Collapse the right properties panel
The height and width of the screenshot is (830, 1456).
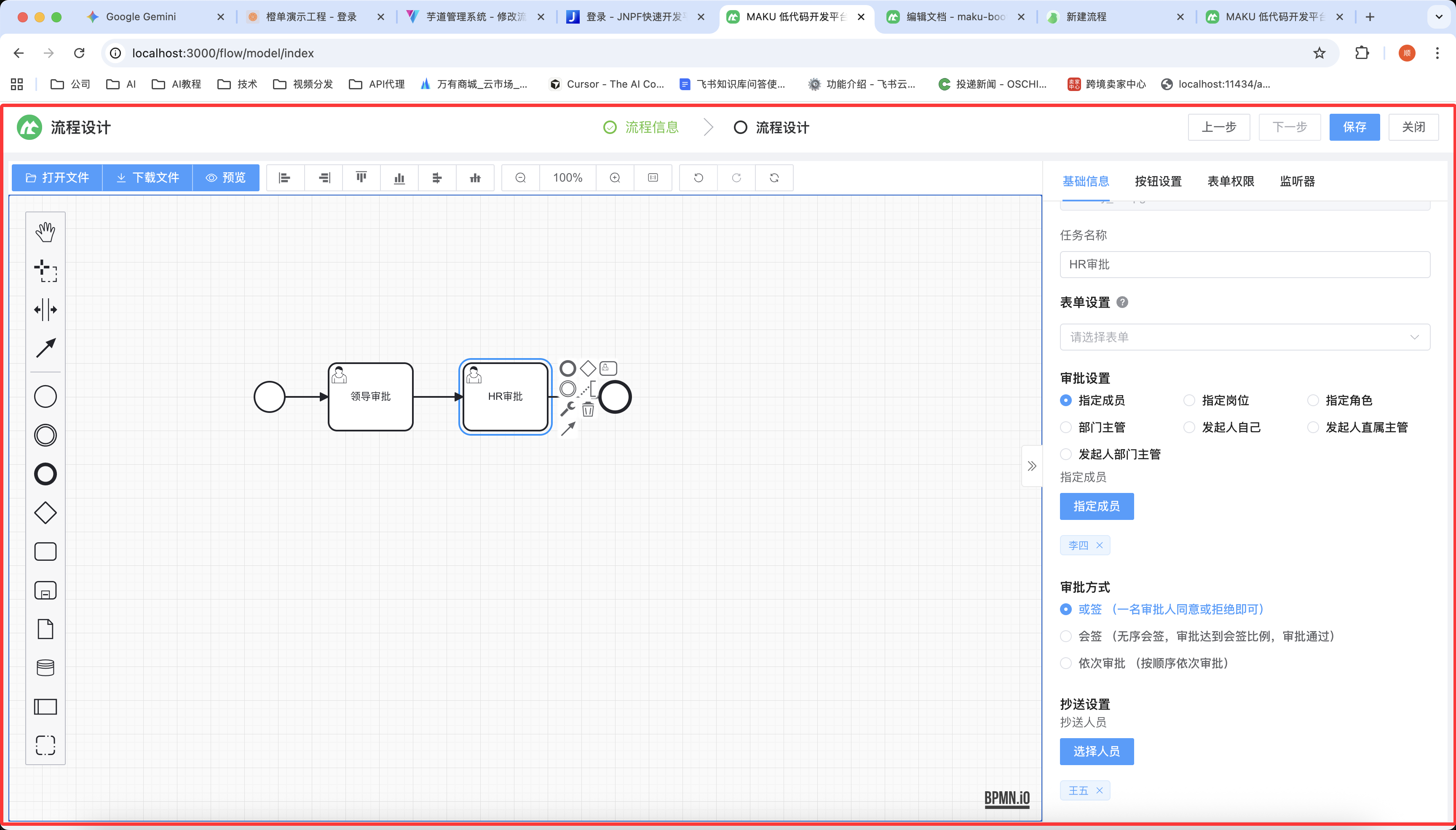pos(1031,466)
